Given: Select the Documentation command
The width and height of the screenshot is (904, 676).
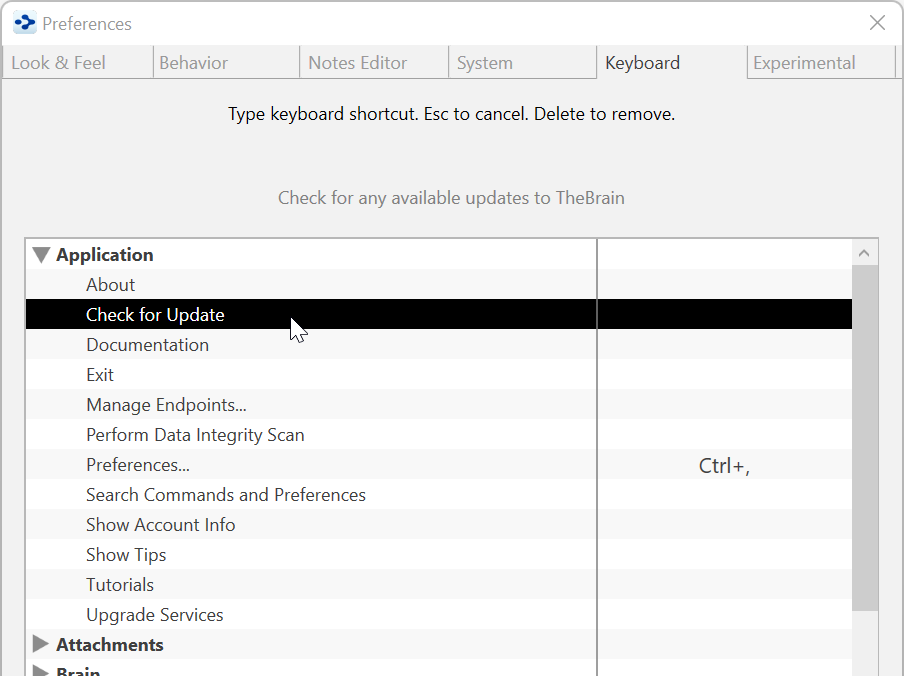Looking at the screenshot, I should [148, 345].
